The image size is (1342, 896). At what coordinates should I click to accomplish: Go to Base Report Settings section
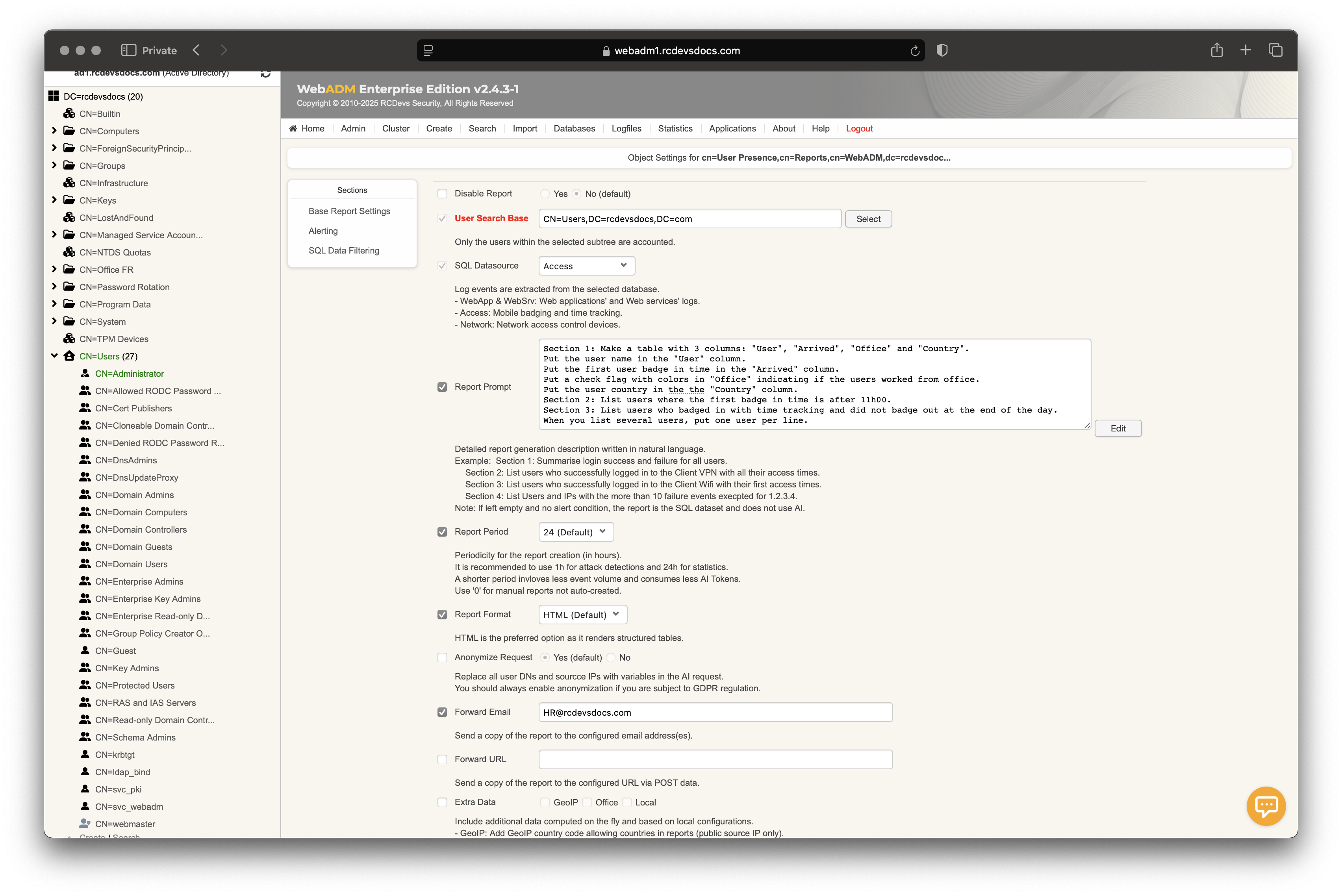point(349,211)
